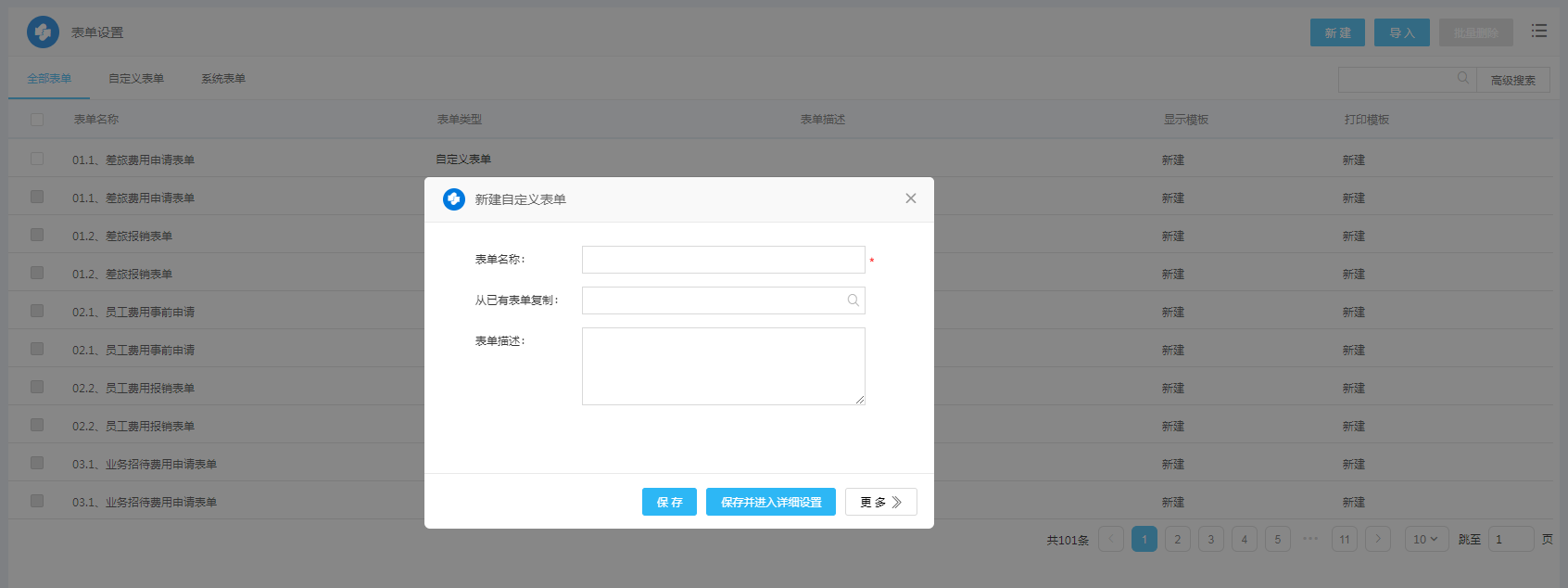Click the 表单名称 input field
The height and width of the screenshot is (588, 1568).
(x=723, y=260)
